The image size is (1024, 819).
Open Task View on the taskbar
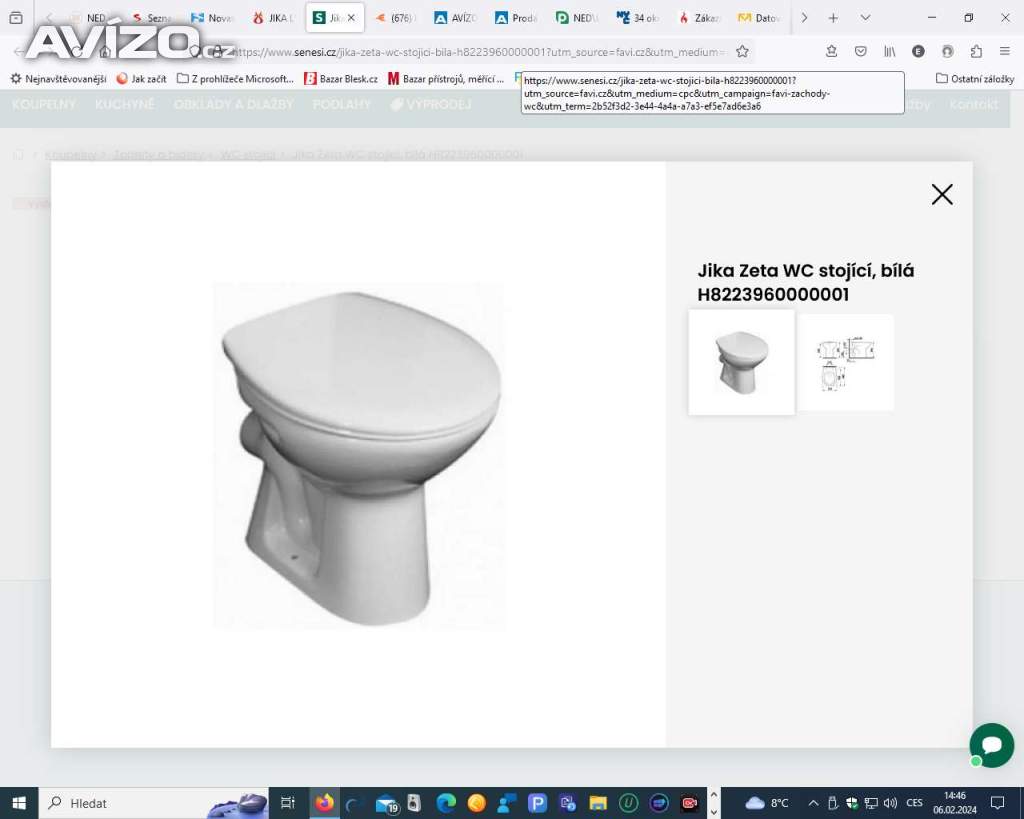click(287, 803)
